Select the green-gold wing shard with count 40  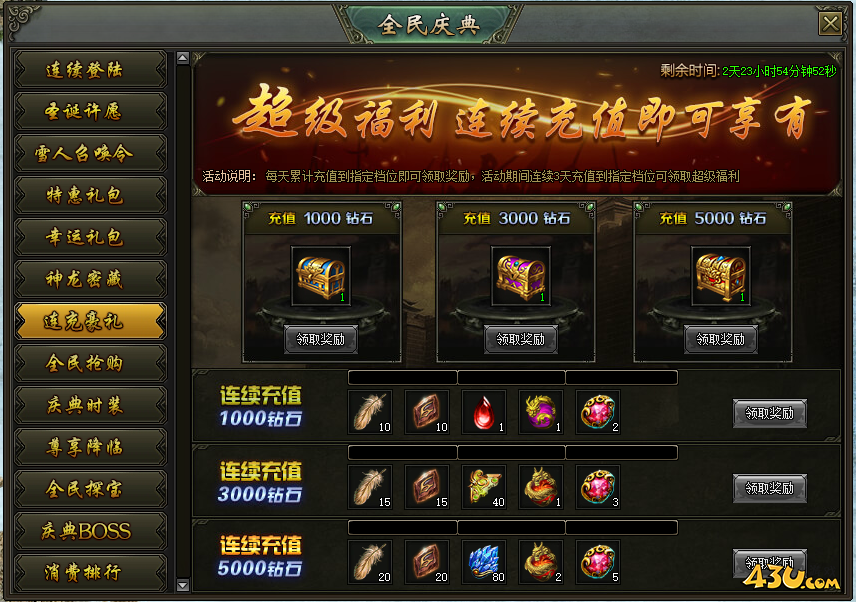(484, 487)
